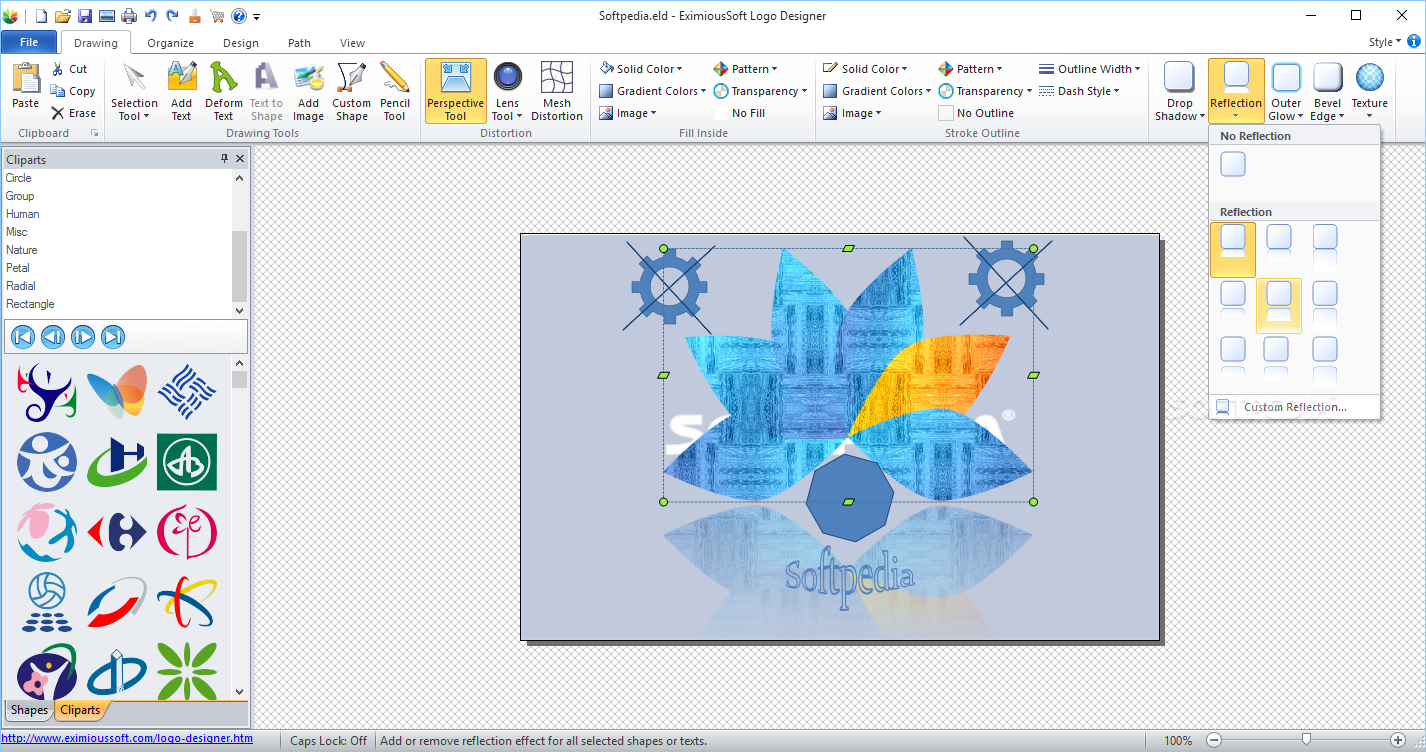The height and width of the screenshot is (752, 1426).
Task: Click the Text to Shape tool
Action: tap(266, 91)
